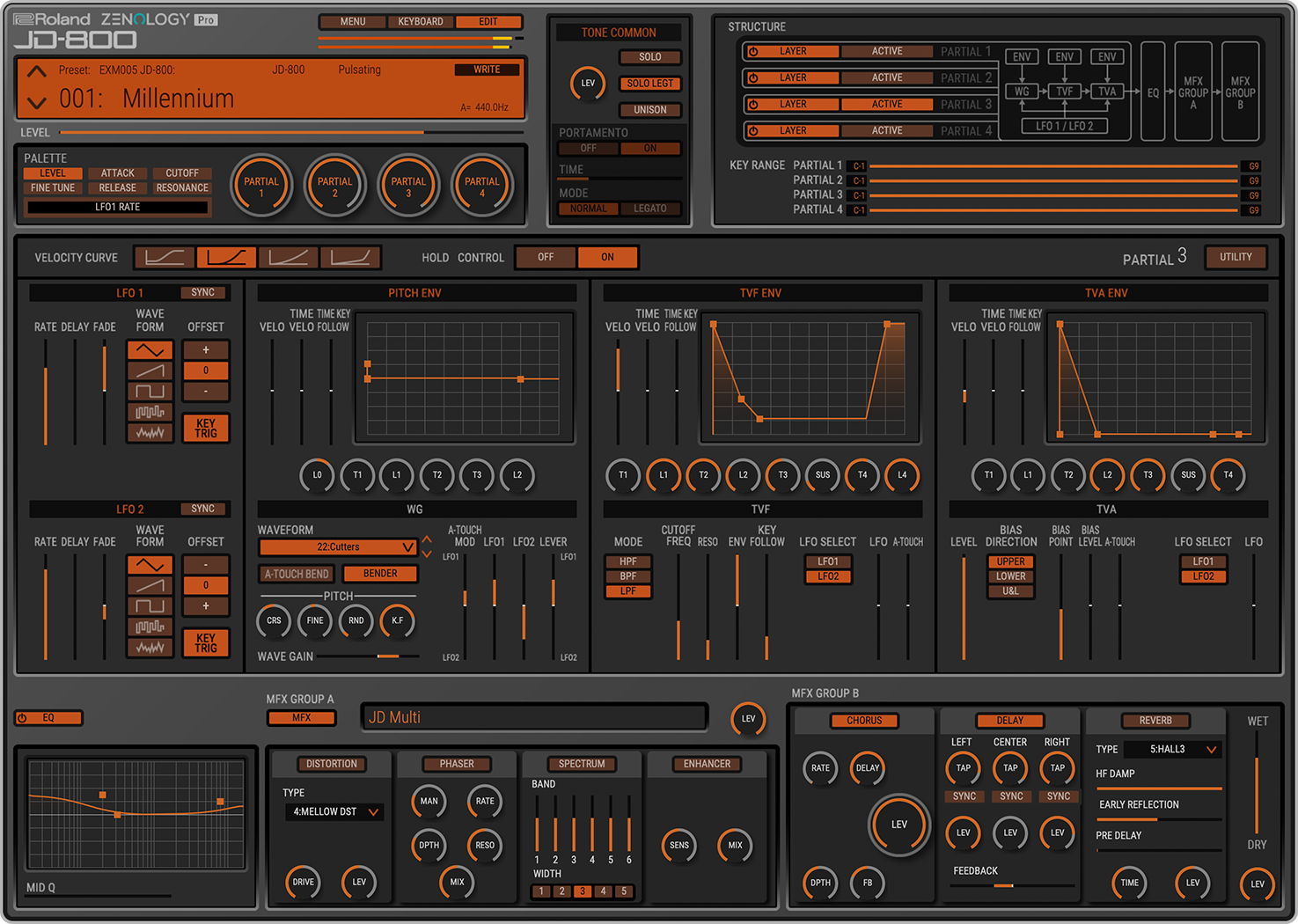Click the MFX Group A name field JD Multi
Image resolution: width=1298 pixels, height=924 pixels.
(x=534, y=716)
